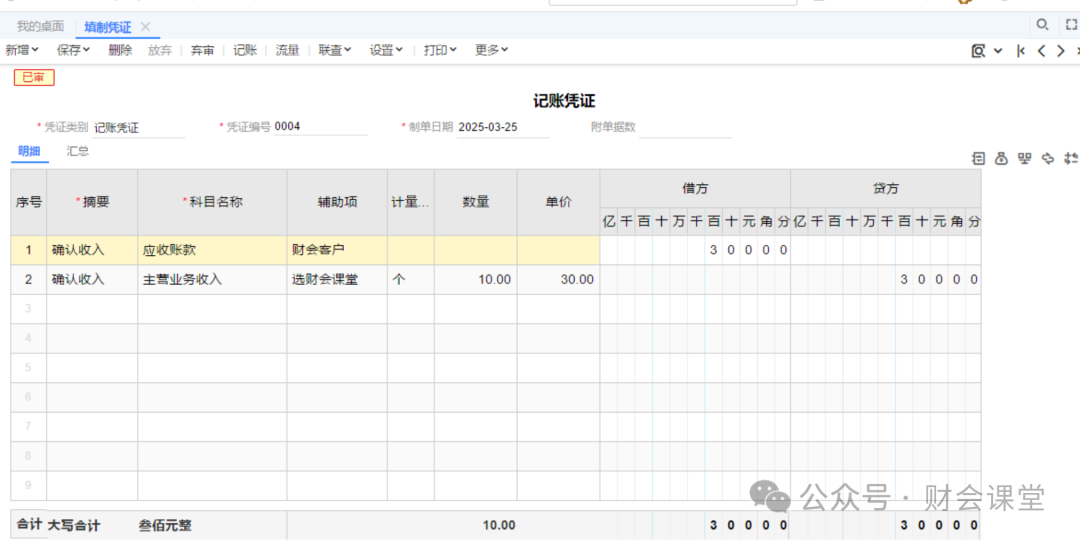Close the 填制凭证 tab
Viewport: 1080px width, 541px height.
coord(145,27)
